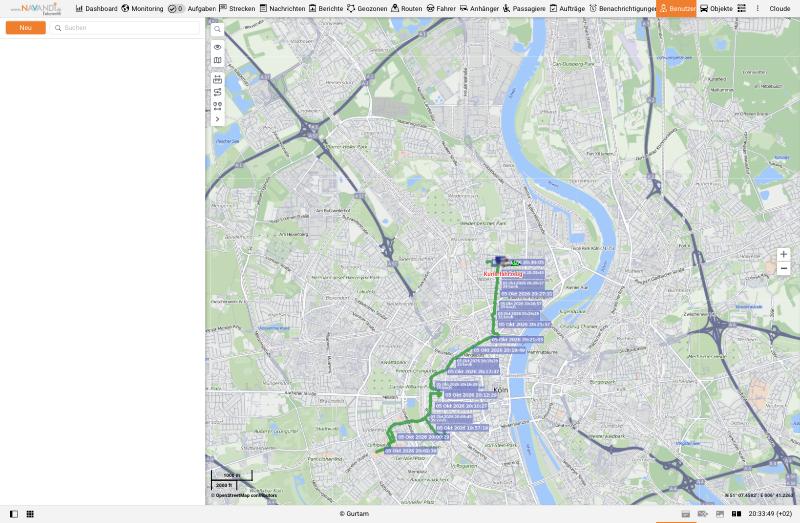Open the Cloude user account menu
Viewport: 800px width, 523px height.
(x=780, y=9)
